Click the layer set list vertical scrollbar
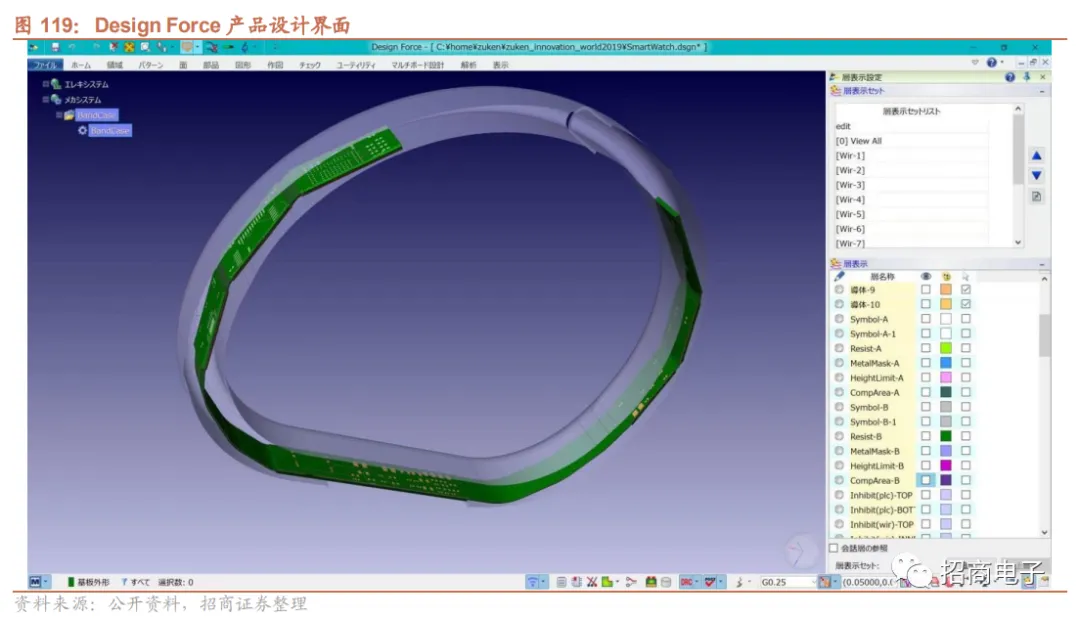The height and width of the screenshot is (620, 1080). click(x=1018, y=176)
